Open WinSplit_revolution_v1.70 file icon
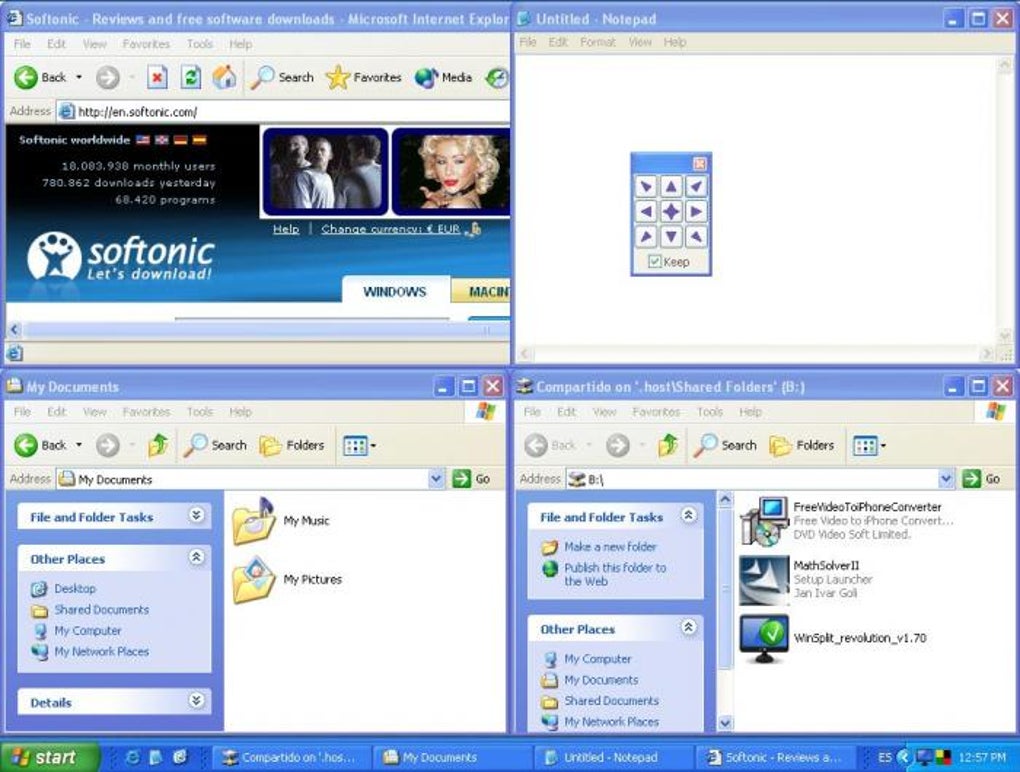This screenshot has height=772, width=1020. coord(764,638)
